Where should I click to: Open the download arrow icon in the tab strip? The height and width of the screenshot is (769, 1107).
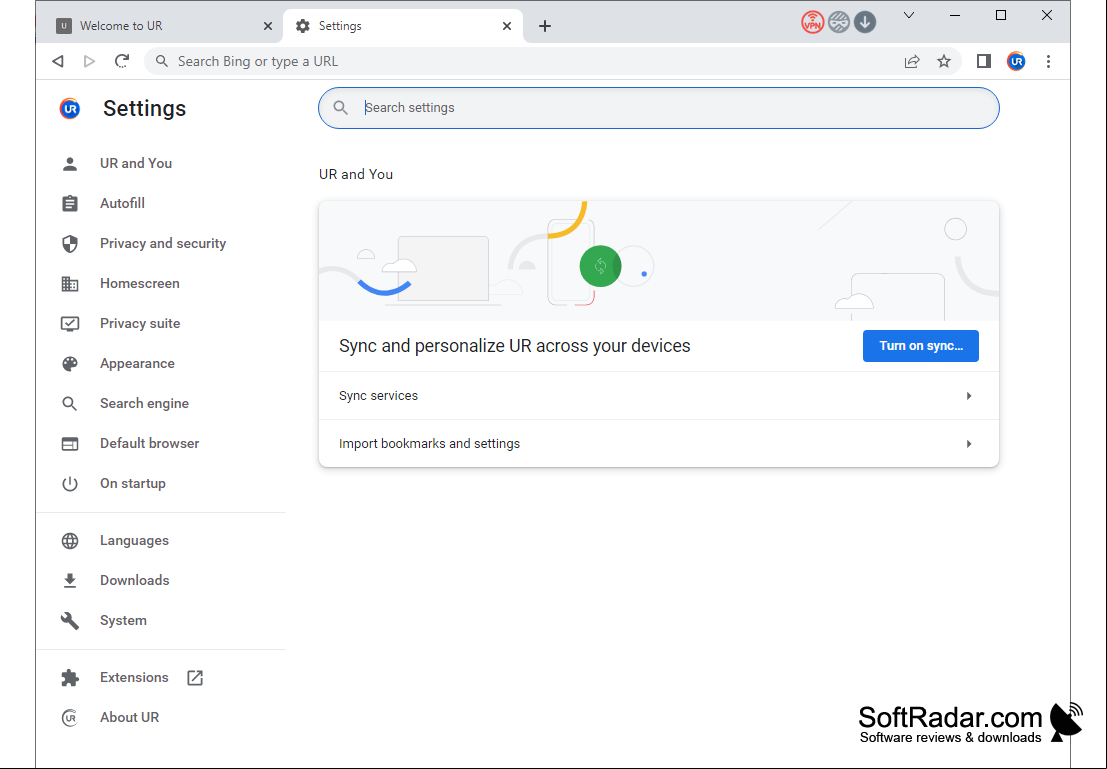[865, 23]
